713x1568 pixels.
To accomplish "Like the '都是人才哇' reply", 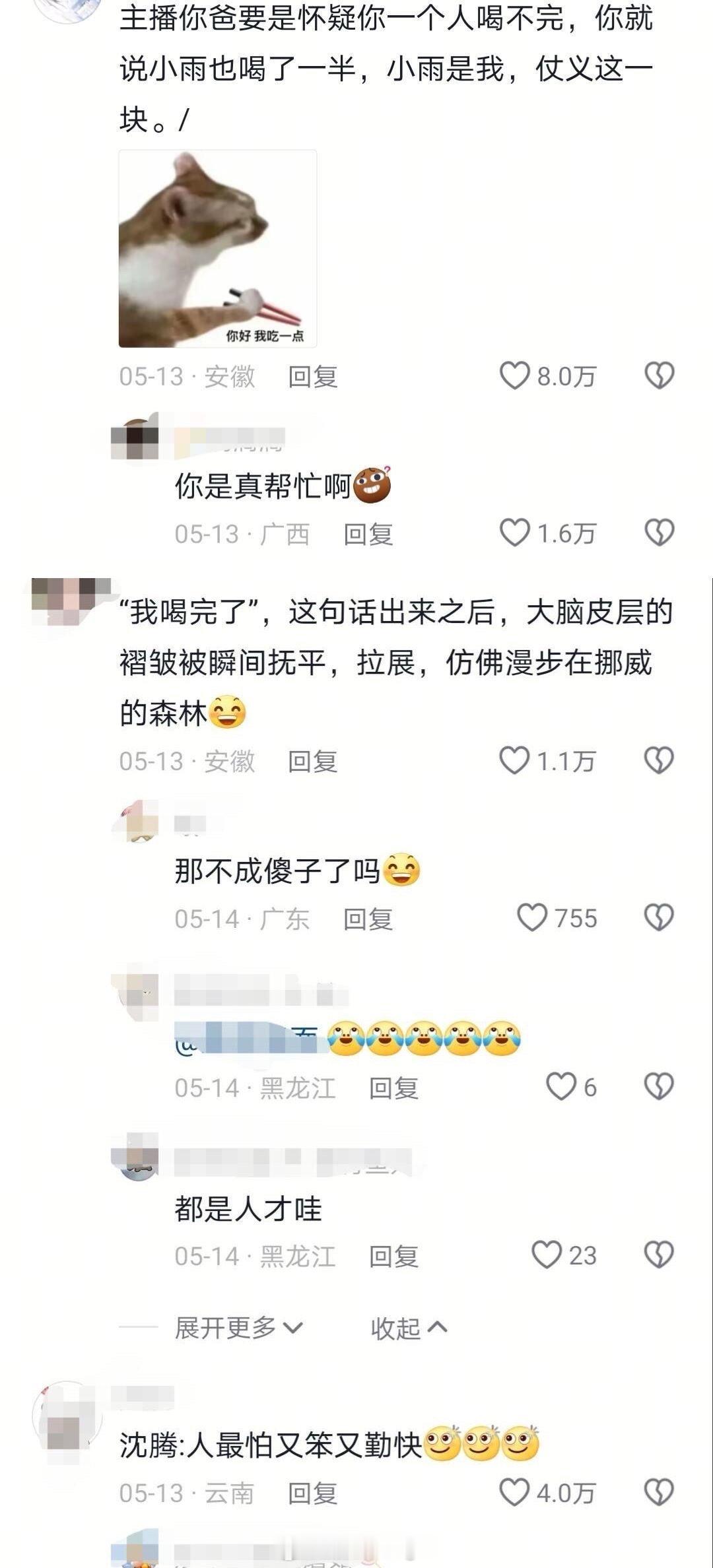I will point(547,1255).
